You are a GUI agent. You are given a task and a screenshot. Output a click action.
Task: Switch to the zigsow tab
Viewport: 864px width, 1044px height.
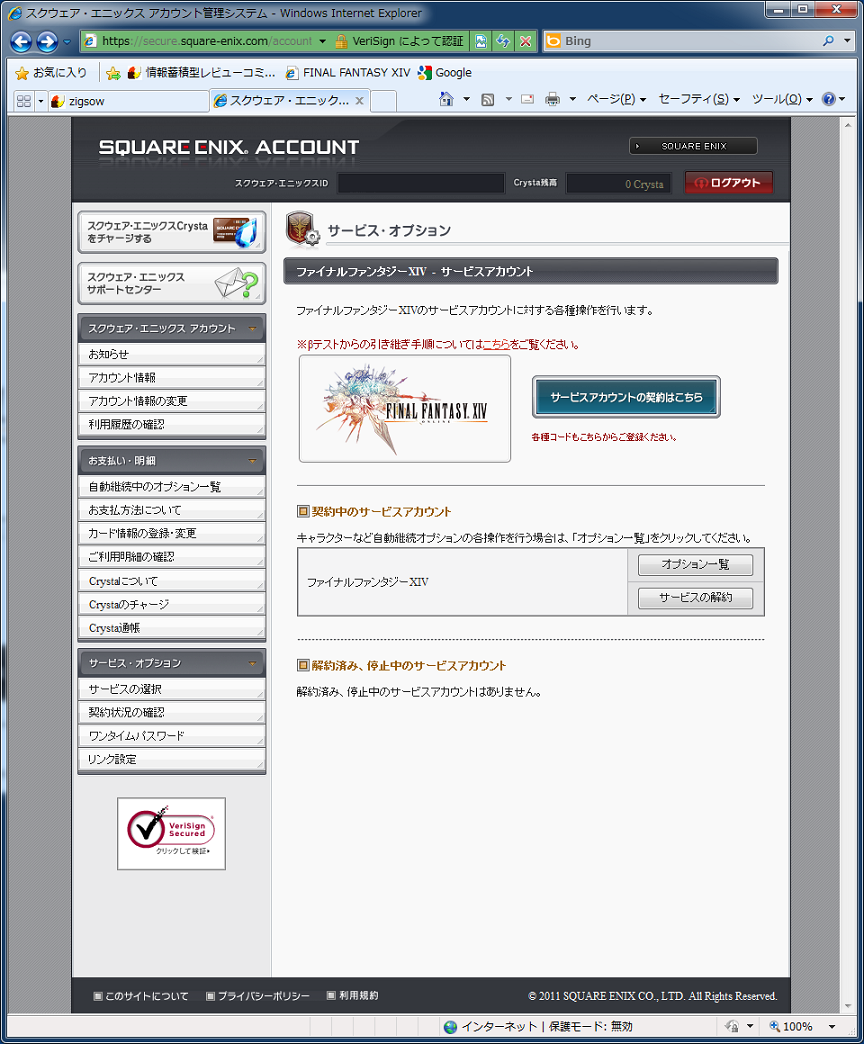click(128, 101)
